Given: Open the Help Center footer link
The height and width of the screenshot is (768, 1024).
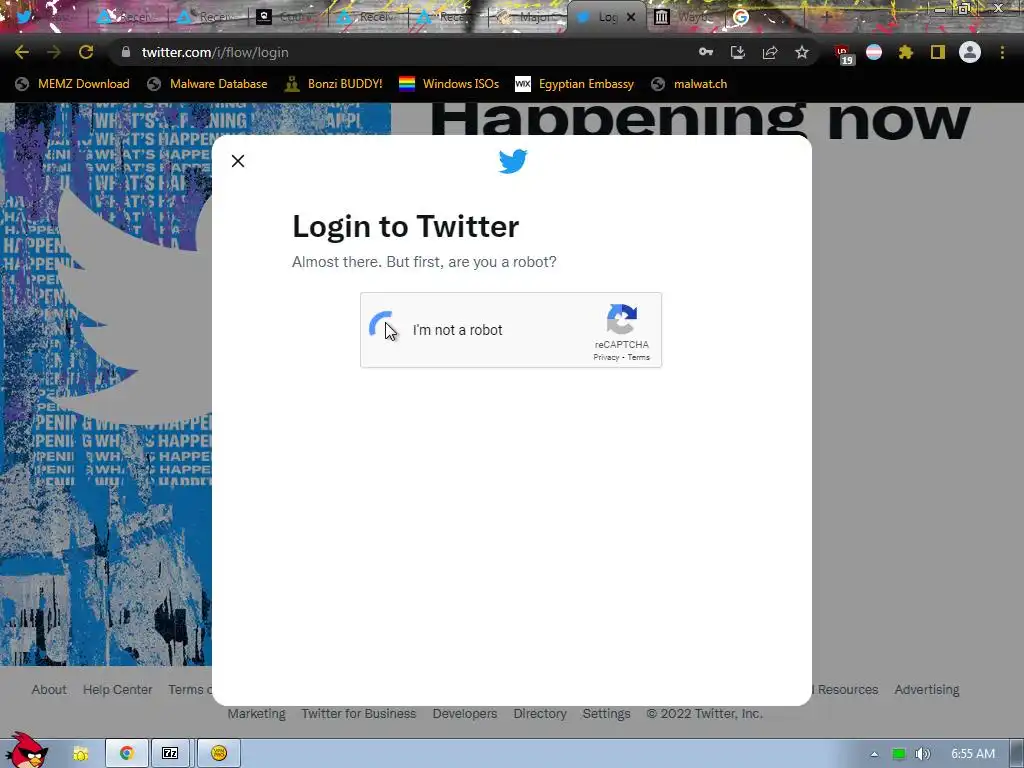Looking at the screenshot, I should tap(118, 690).
